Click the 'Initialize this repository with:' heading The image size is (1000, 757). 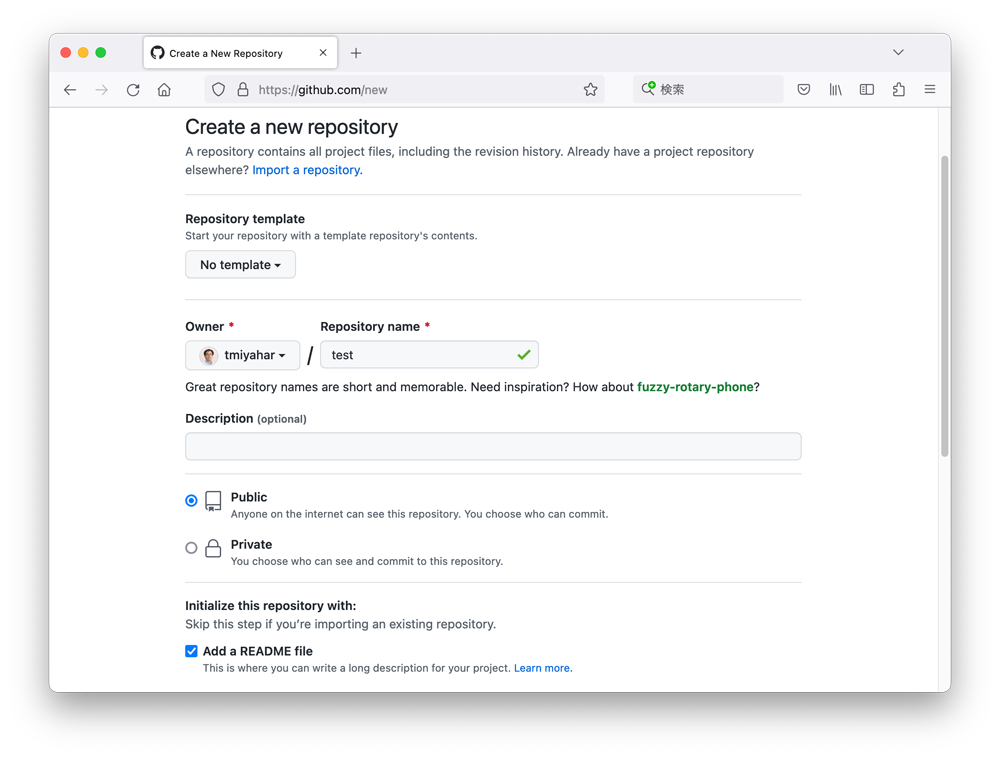[271, 606]
